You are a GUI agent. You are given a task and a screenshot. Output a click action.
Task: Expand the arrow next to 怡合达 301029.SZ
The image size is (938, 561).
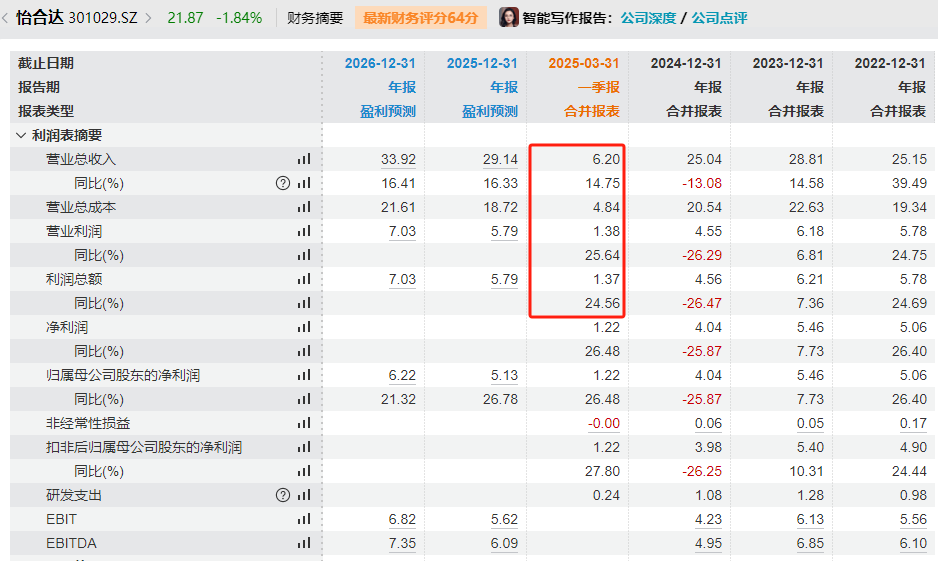point(149,18)
